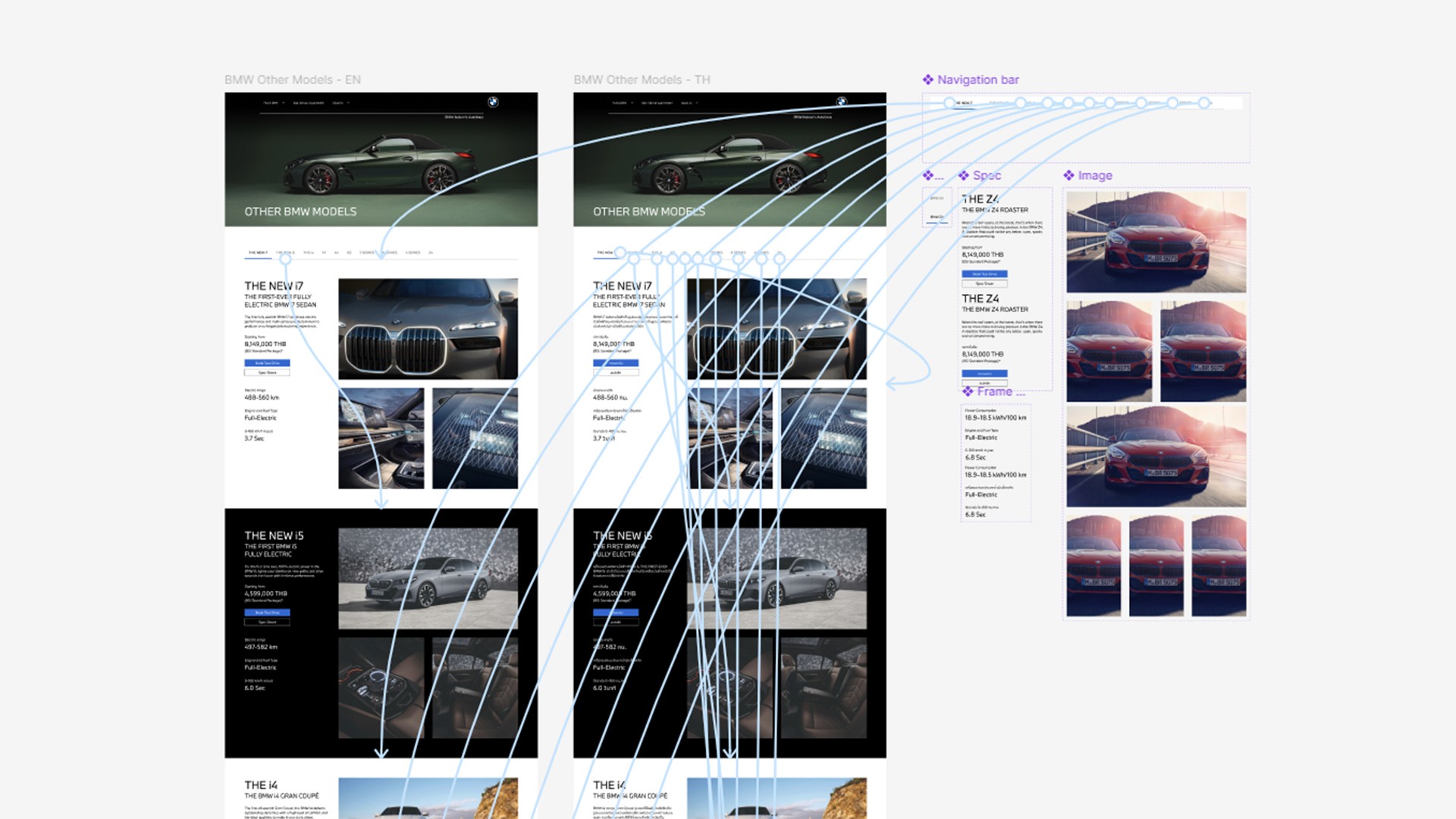Click the blue button in lower Spec variant
The width and height of the screenshot is (1456, 819).
(x=984, y=373)
